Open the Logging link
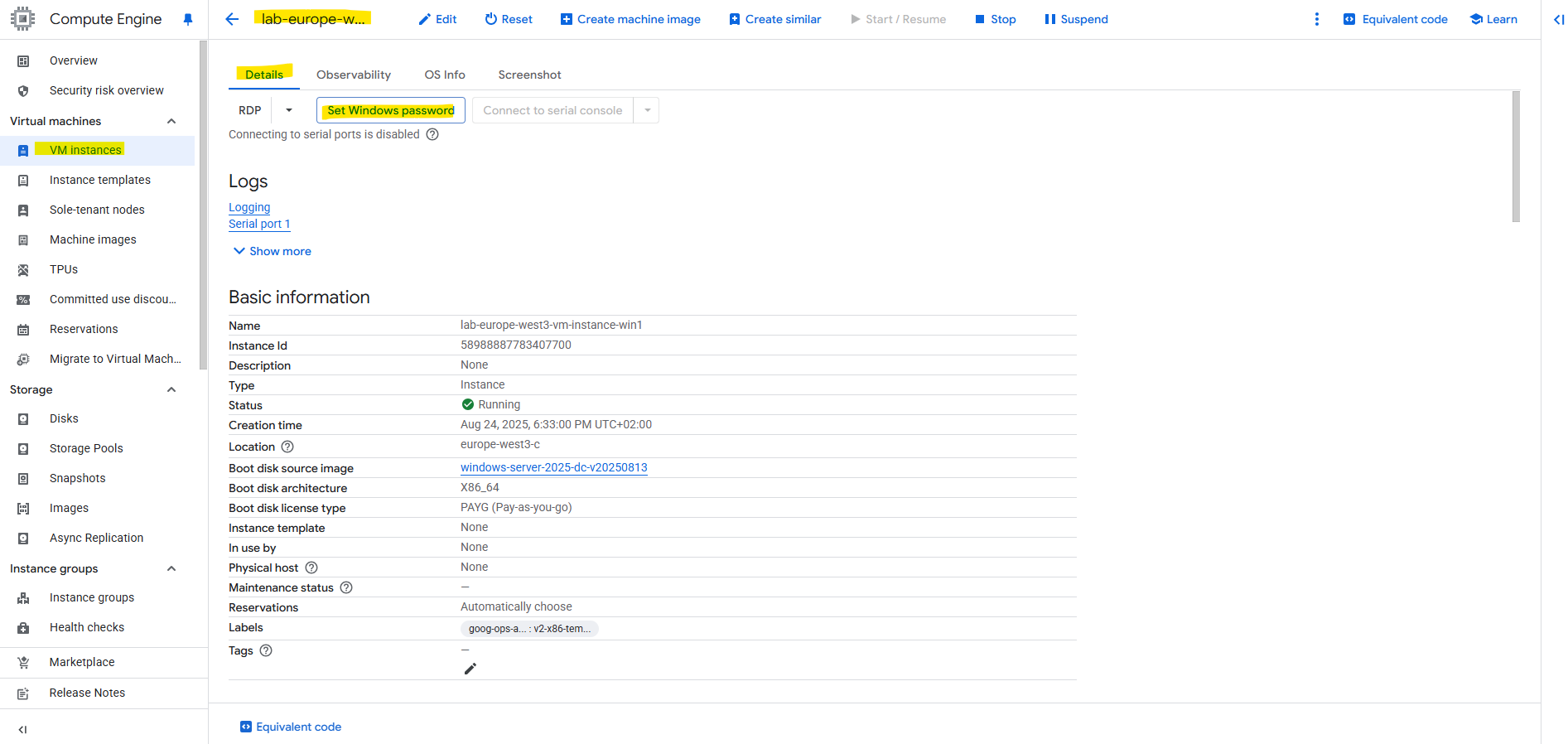1568x744 pixels. (x=249, y=207)
